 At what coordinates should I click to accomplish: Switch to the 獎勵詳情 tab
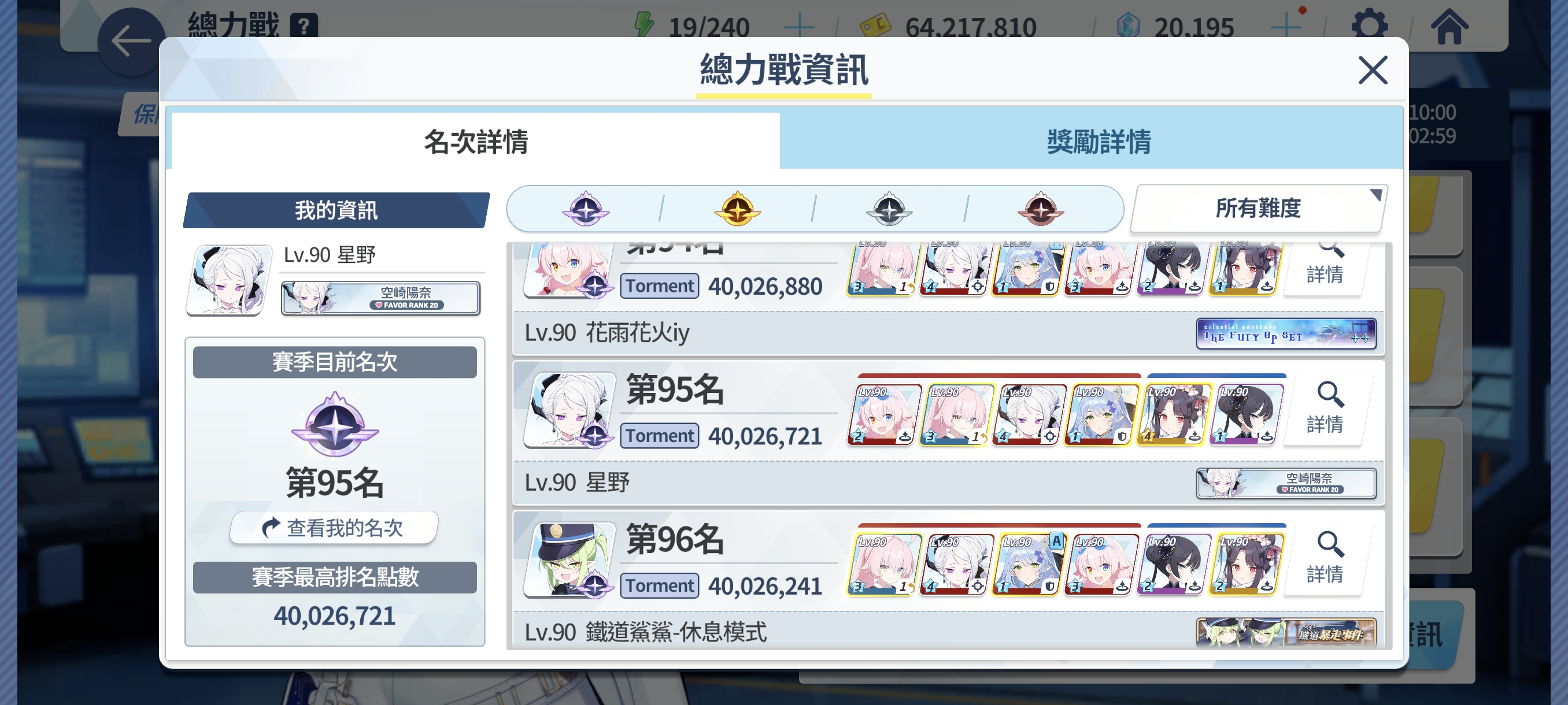coord(1097,141)
